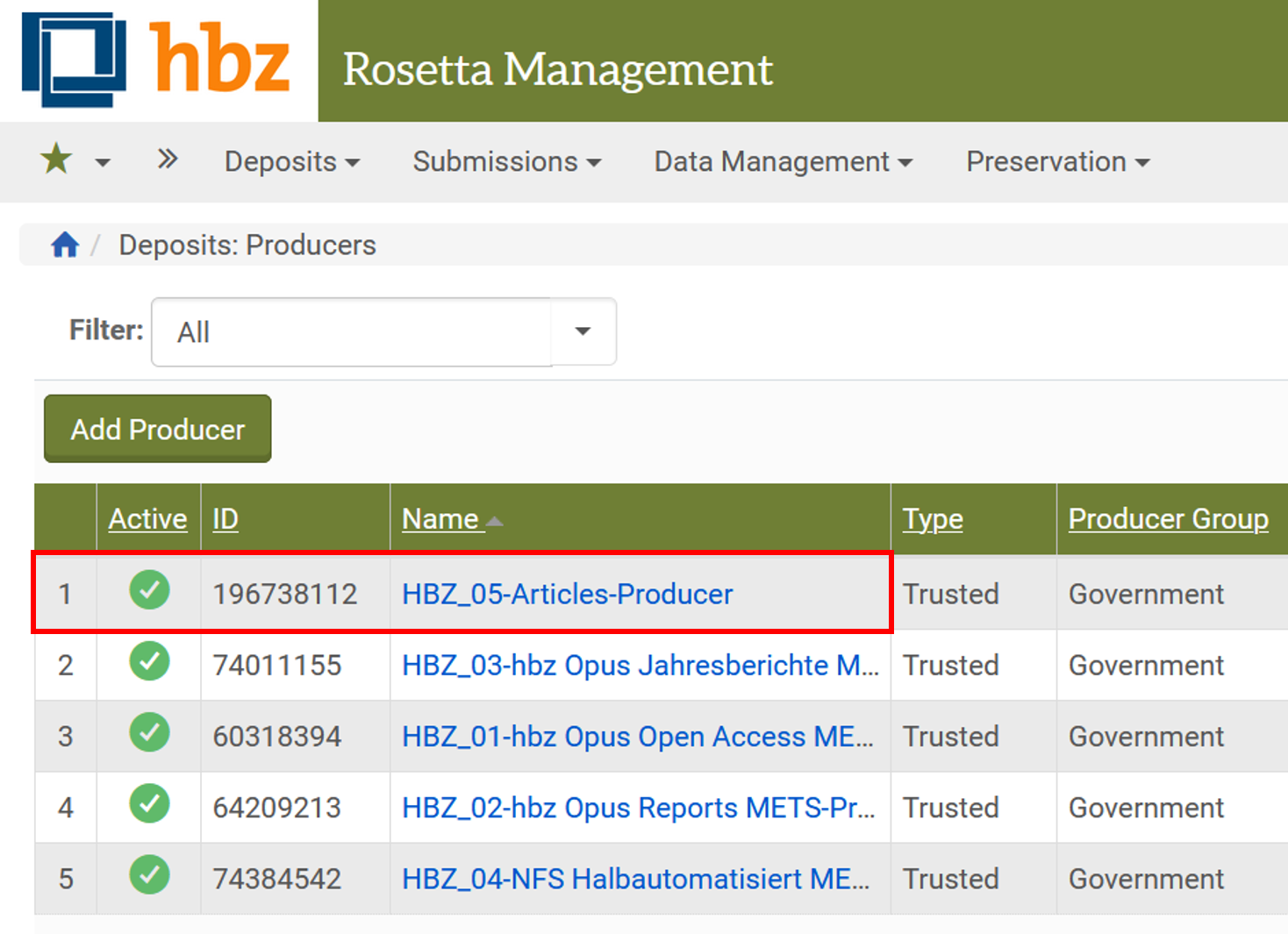Click active checkmark for producer 60318394
Screen dimensions: 1288x934
[149, 733]
